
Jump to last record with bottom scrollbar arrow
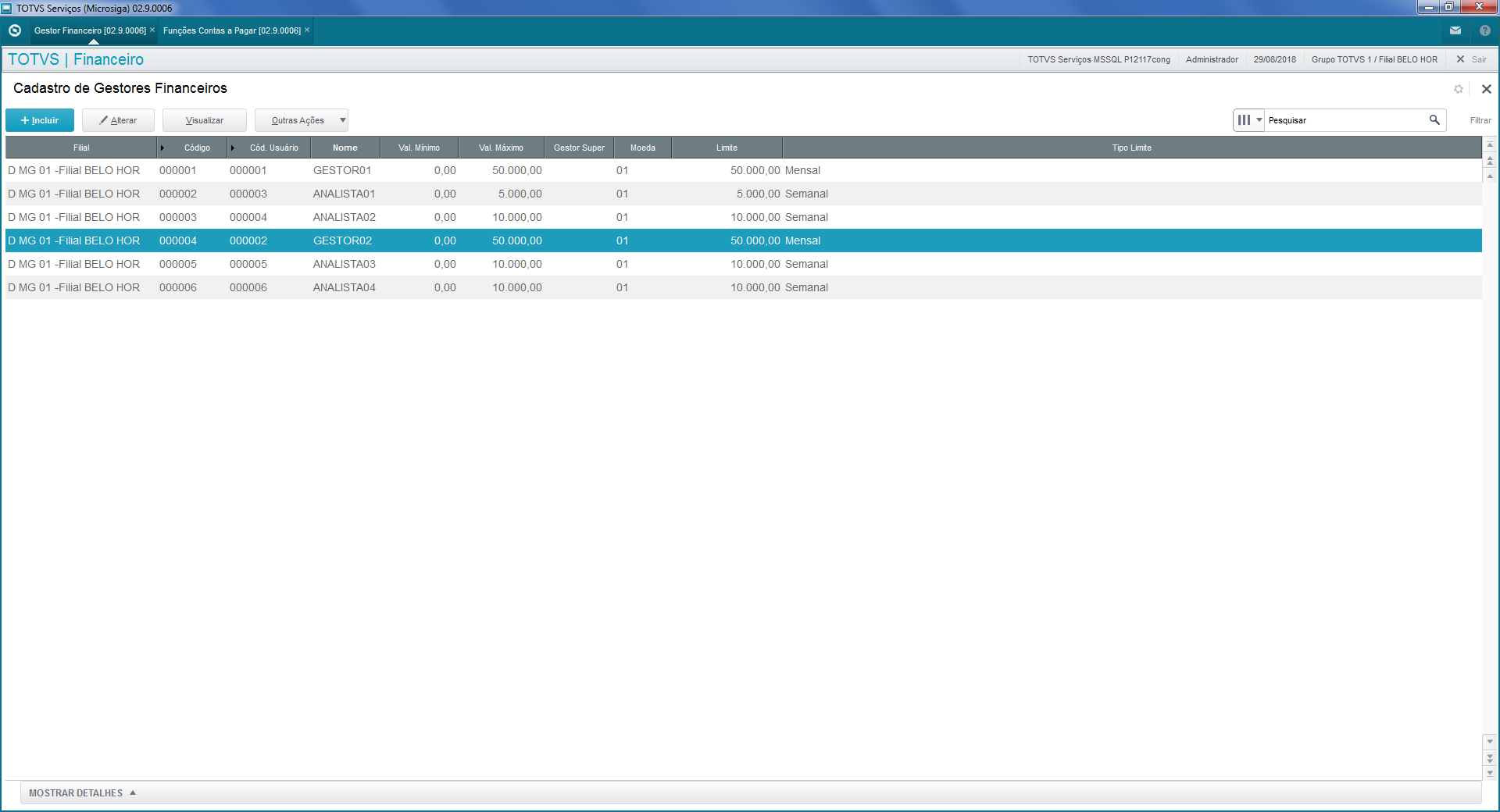(1490, 773)
